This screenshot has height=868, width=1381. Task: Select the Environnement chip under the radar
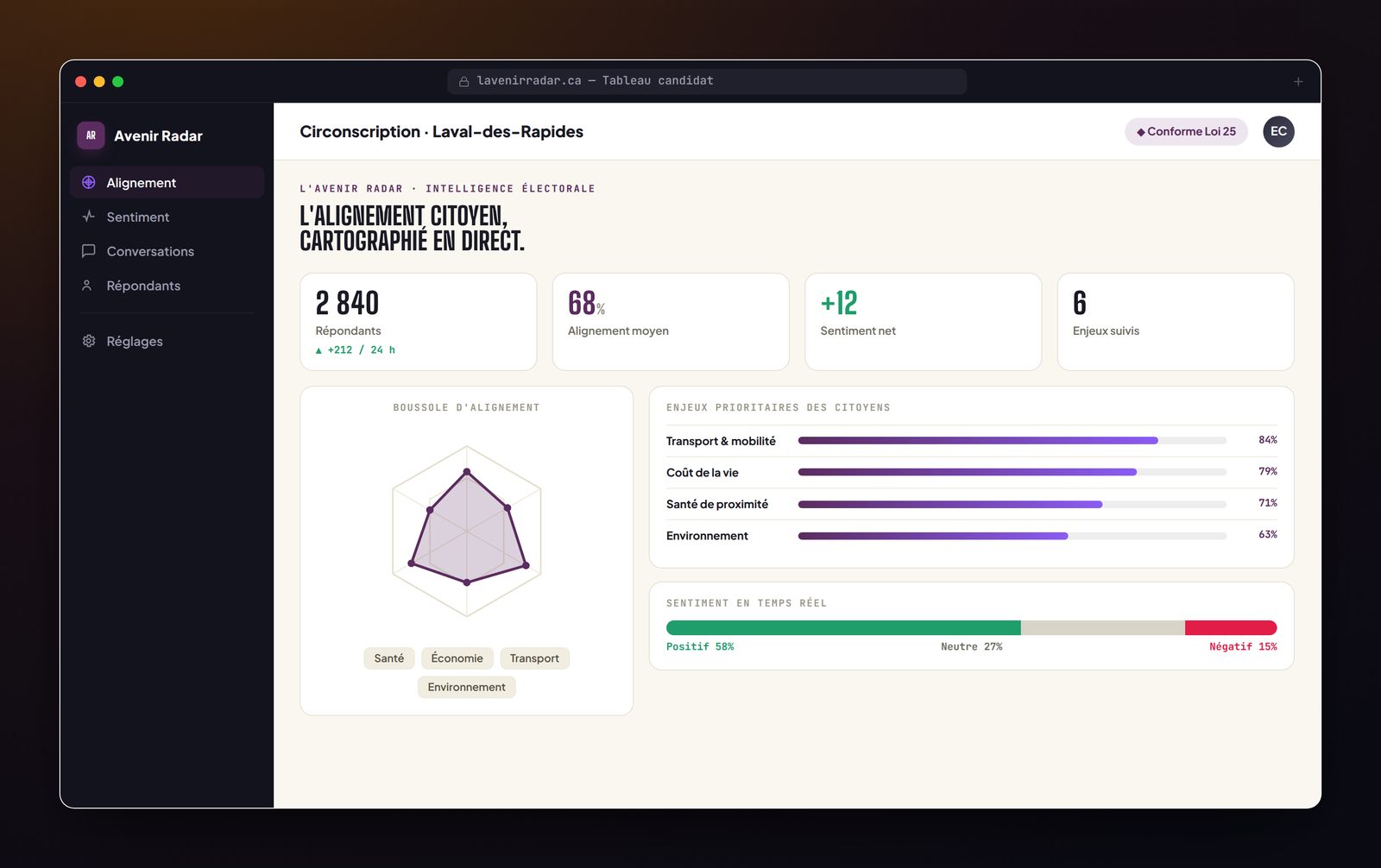(x=467, y=687)
